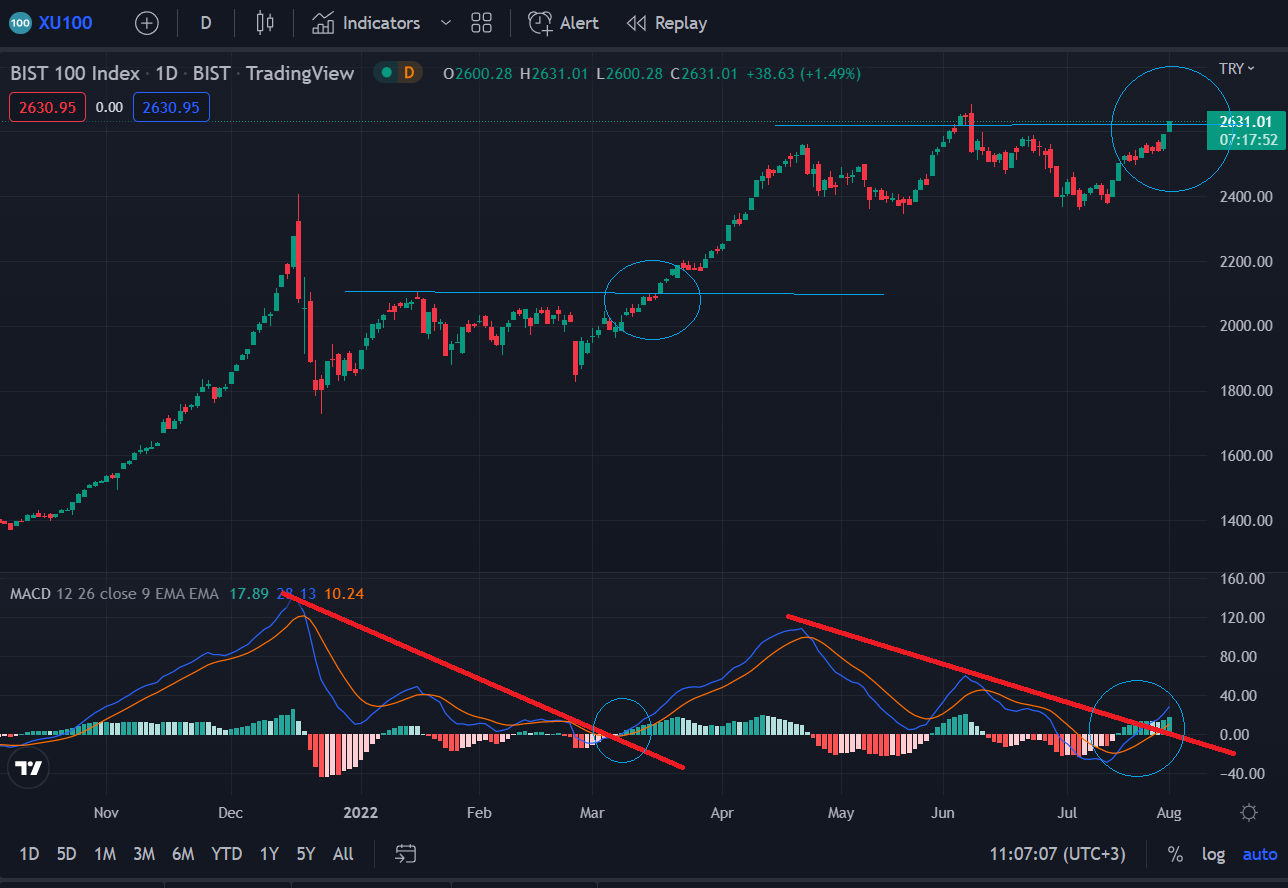Click the blue buy price 2630.95 button
The width and height of the screenshot is (1288, 888).
tap(171, 107)
